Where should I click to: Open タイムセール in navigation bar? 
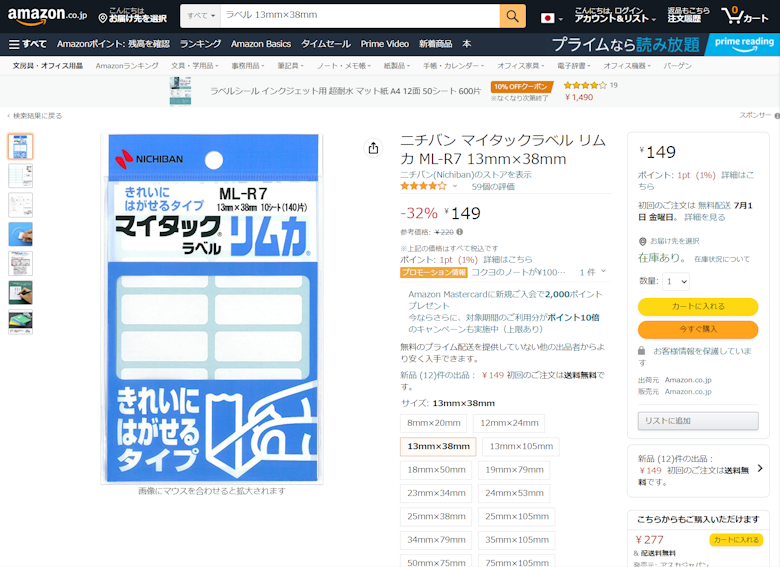pyautogui.click(x=325, y=44)
